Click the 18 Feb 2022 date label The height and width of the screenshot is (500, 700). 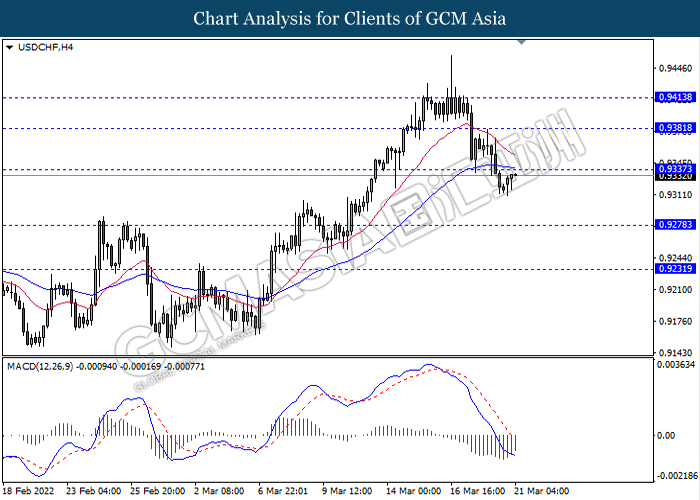click(x=28, y=491)
